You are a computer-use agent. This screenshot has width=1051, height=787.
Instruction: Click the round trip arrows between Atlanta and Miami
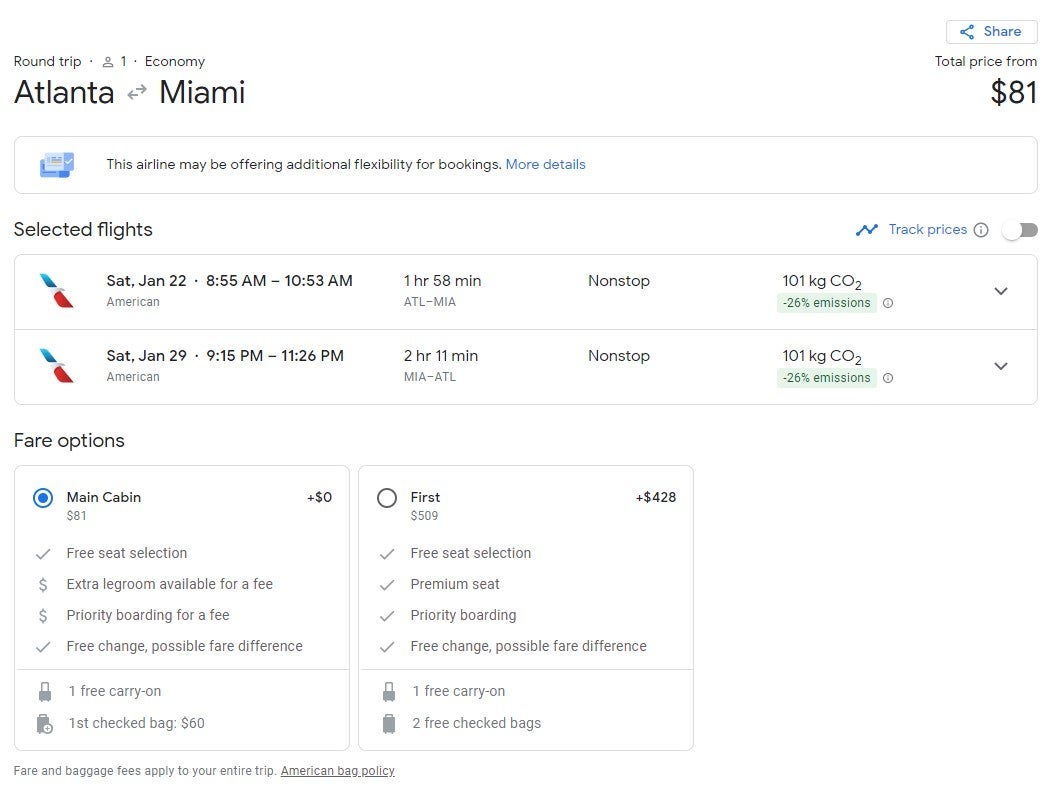(x=137, y=92)
